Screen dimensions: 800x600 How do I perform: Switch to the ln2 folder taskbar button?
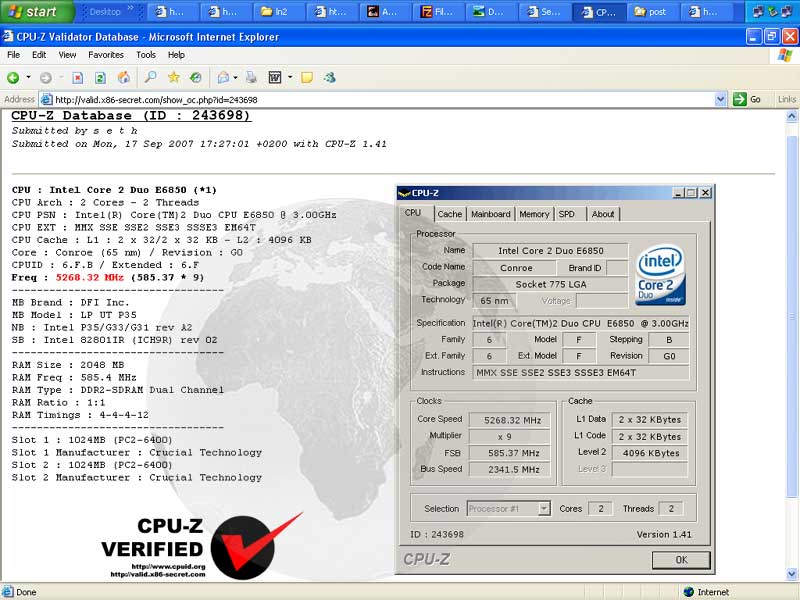(280, 12)
